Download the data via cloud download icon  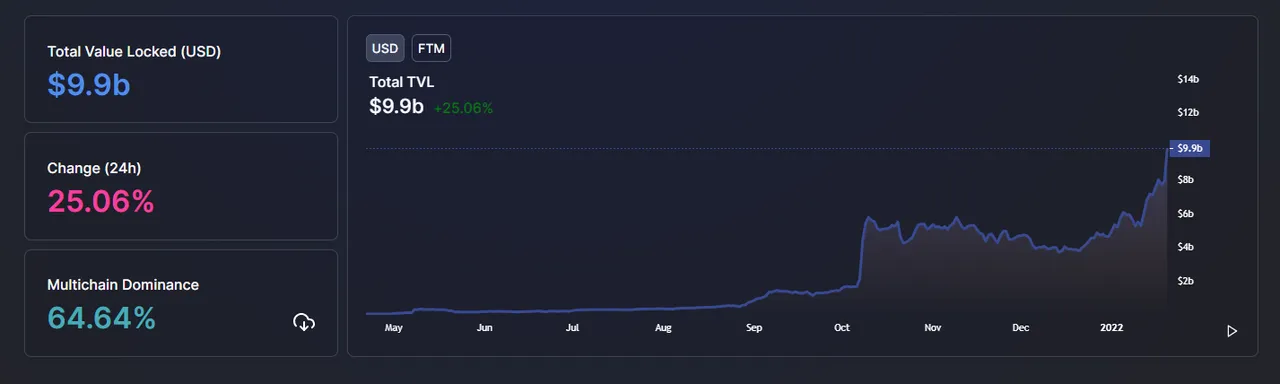coord(304,322)
